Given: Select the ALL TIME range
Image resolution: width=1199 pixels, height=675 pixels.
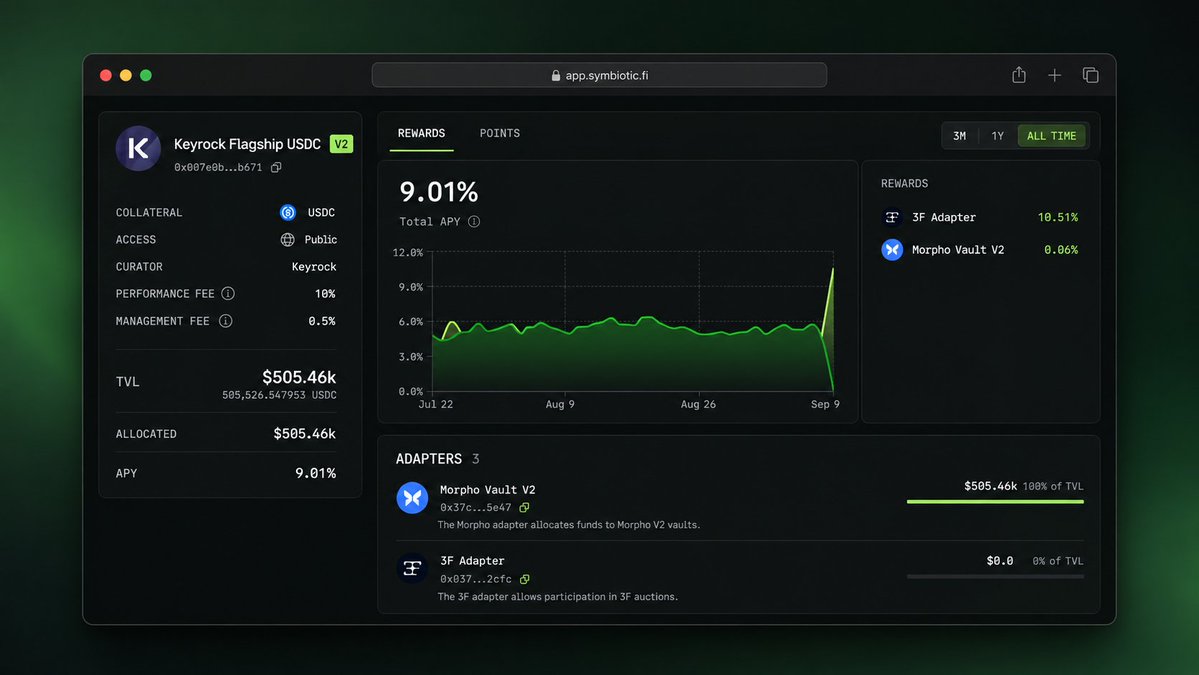Looking at the screenshot, I should pyautogui.click(x=1051, y=136).
